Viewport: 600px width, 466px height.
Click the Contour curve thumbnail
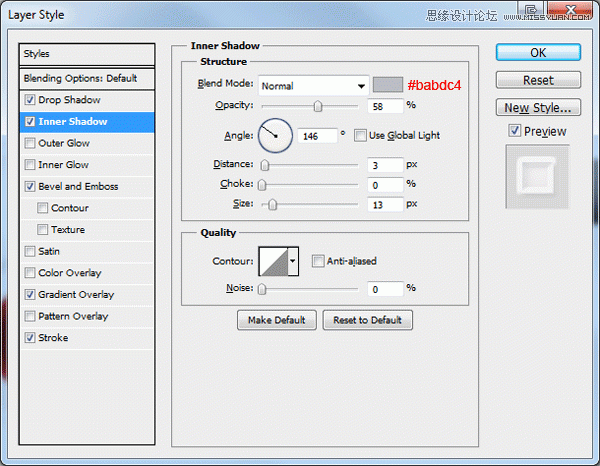274,261
